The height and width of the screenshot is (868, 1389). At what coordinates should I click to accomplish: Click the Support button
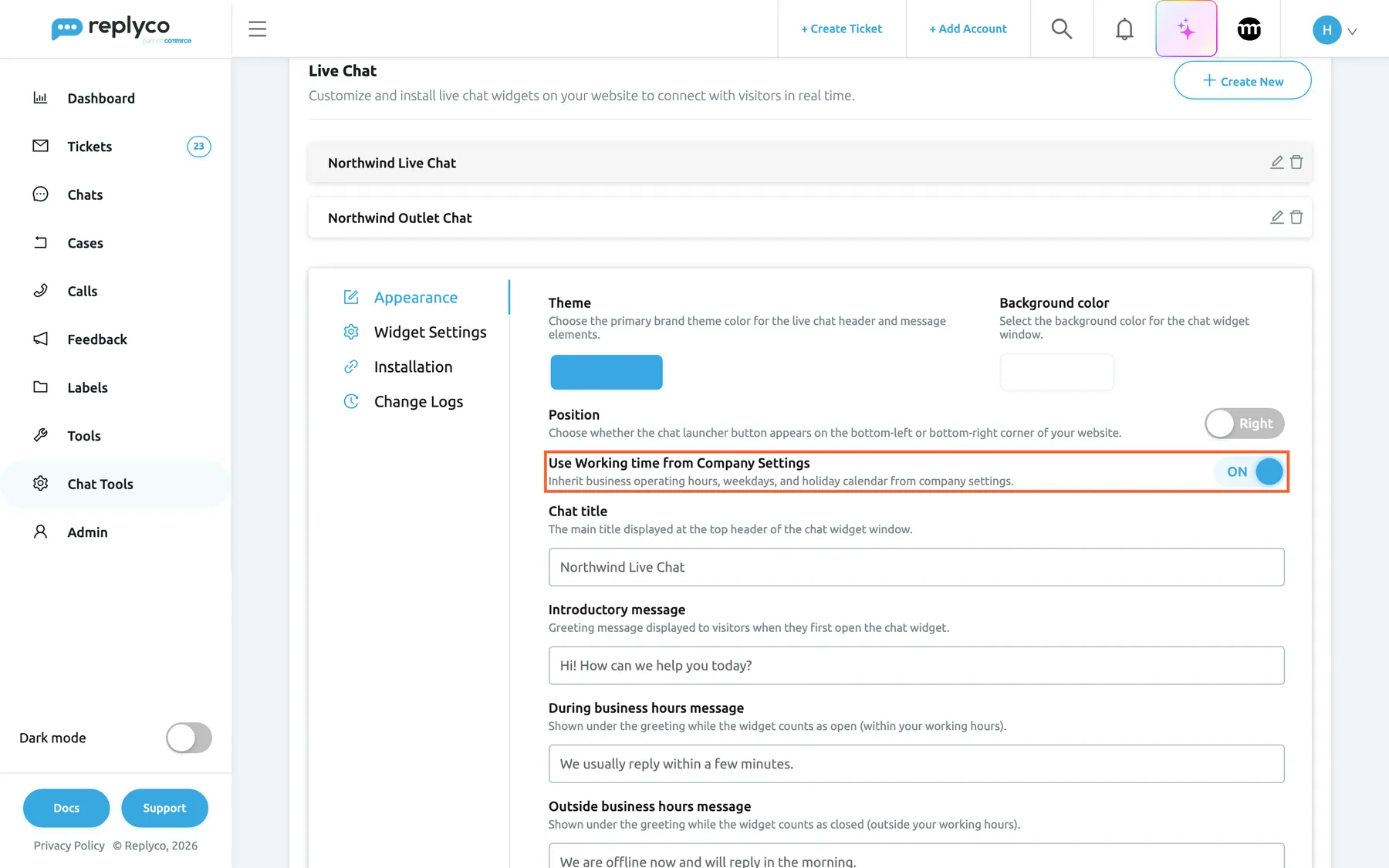164,808
